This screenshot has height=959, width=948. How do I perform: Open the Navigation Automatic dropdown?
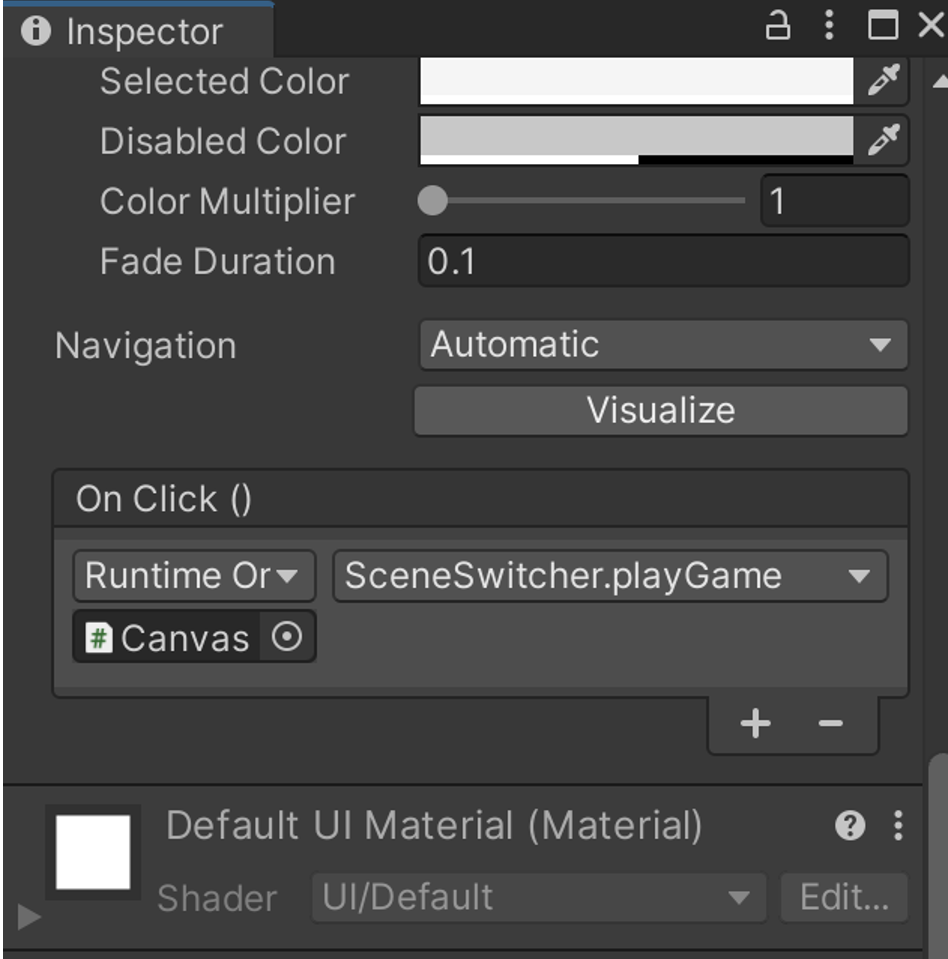coord(663,345)
